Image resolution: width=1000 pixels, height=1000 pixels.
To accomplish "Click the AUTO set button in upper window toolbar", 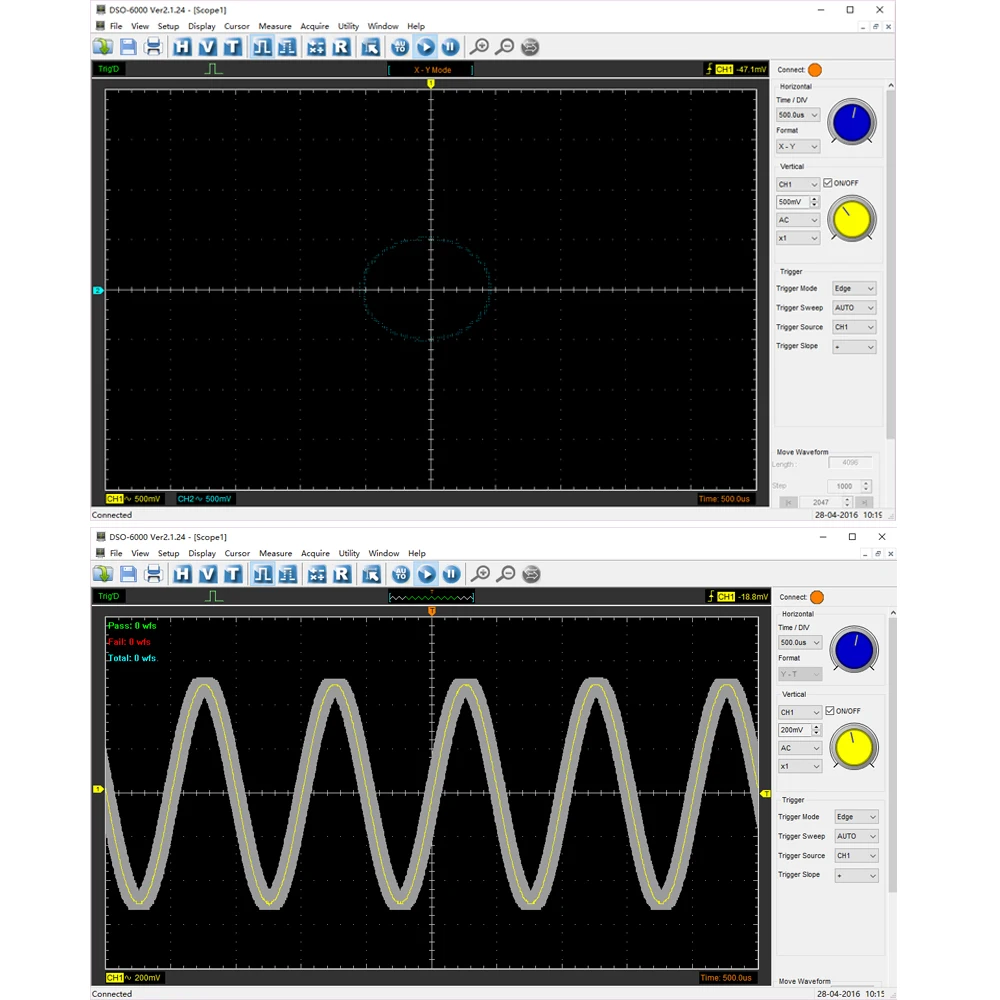I will (x=400, y=47).
